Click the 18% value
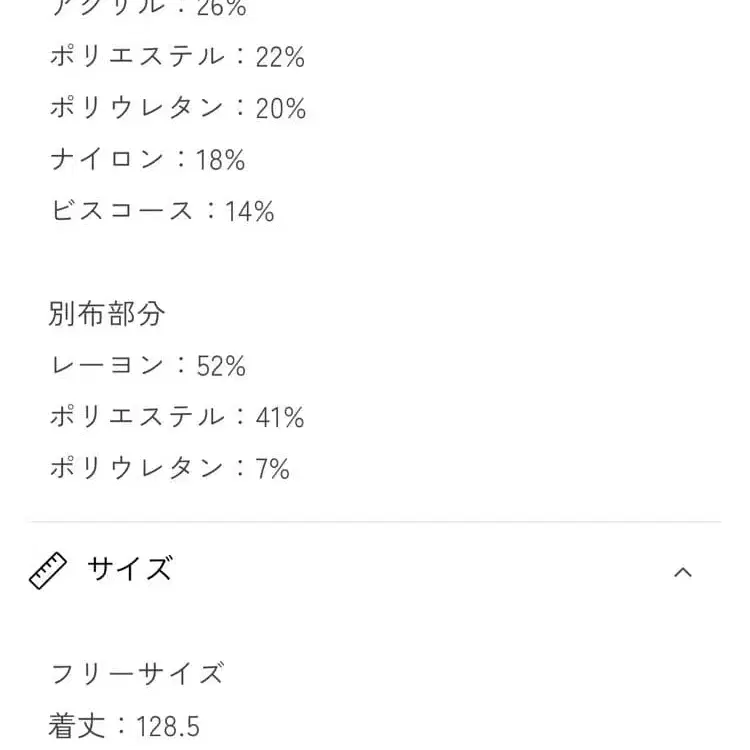Viewport: 750px width, 750px height. click(221, 160)
